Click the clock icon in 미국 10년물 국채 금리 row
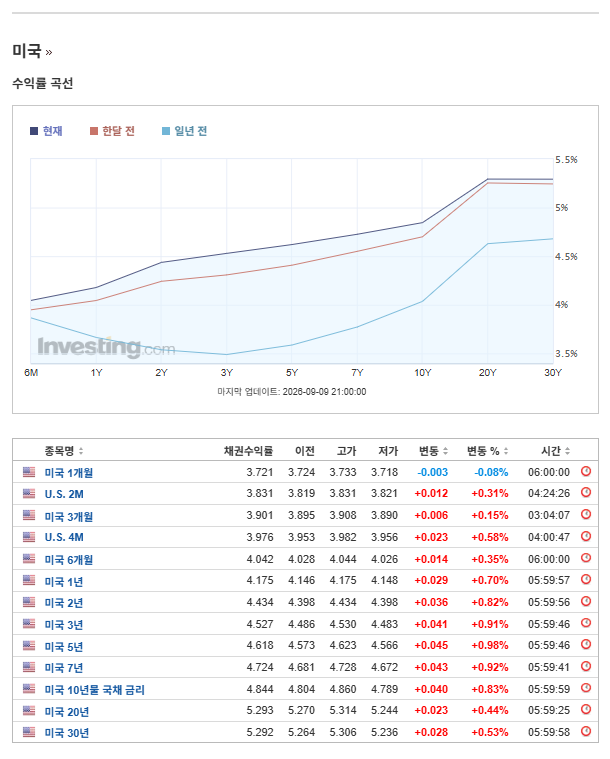 pos(586,688)
